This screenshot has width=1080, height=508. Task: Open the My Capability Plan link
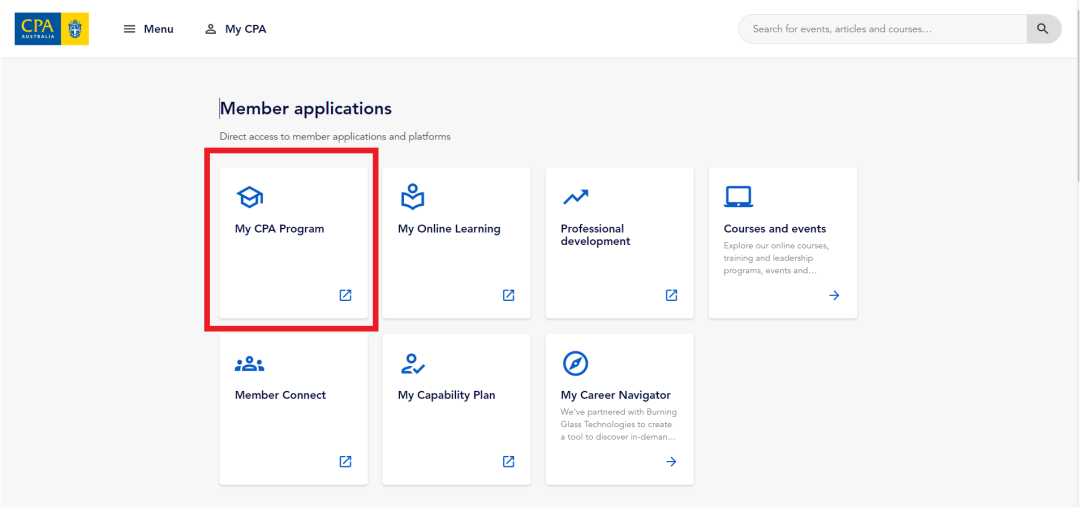[457, 410]
